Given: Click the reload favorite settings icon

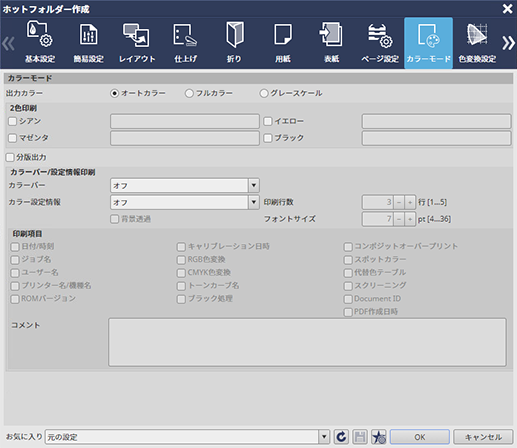Looking at the screenshot, I should (341, 437).
